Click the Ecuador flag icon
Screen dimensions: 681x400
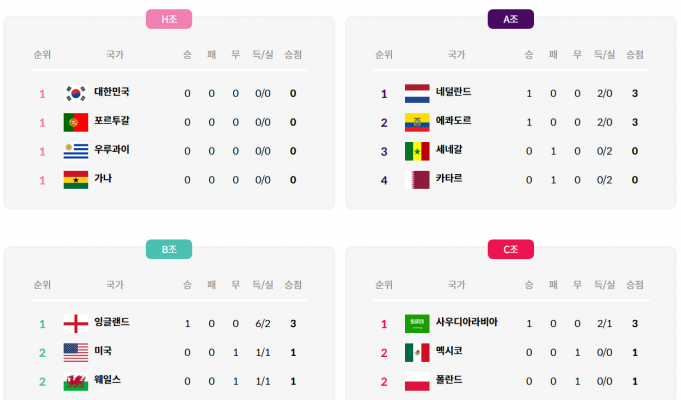pos(417,123)
